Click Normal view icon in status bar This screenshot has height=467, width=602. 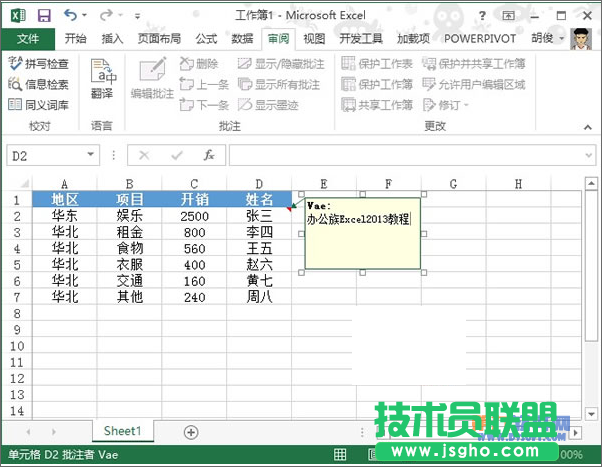pos(340,455)
